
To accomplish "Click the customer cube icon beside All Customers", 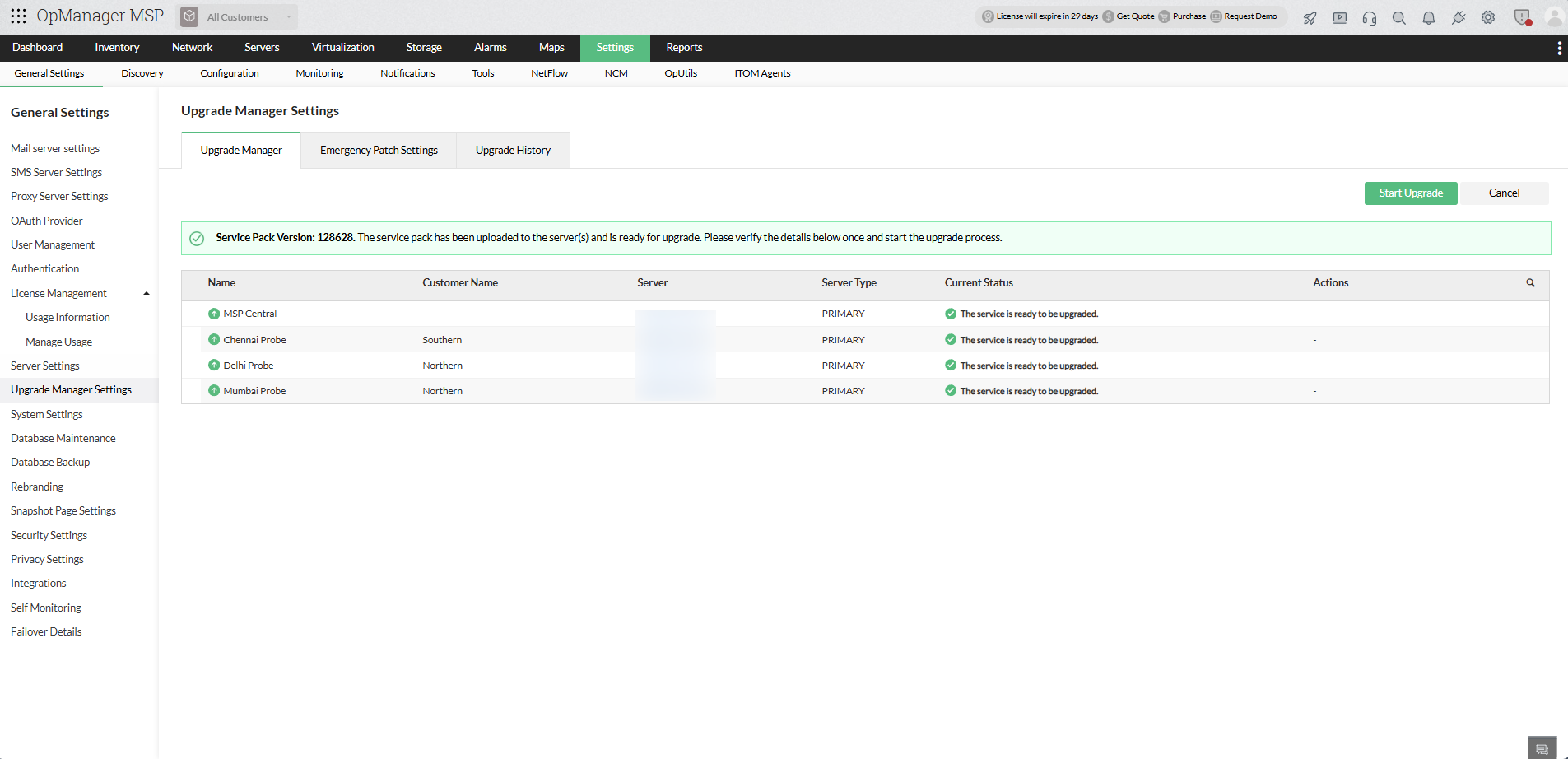I will click(189, 16).
